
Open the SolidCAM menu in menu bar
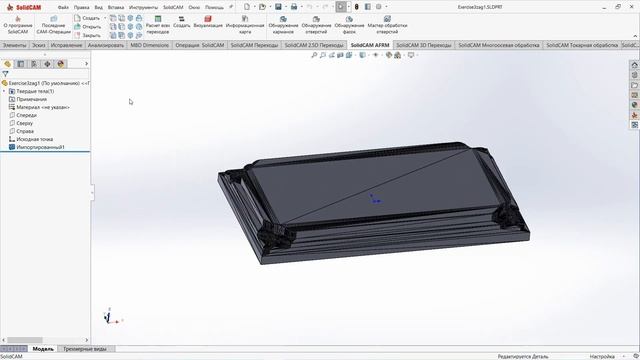(173, 7)
